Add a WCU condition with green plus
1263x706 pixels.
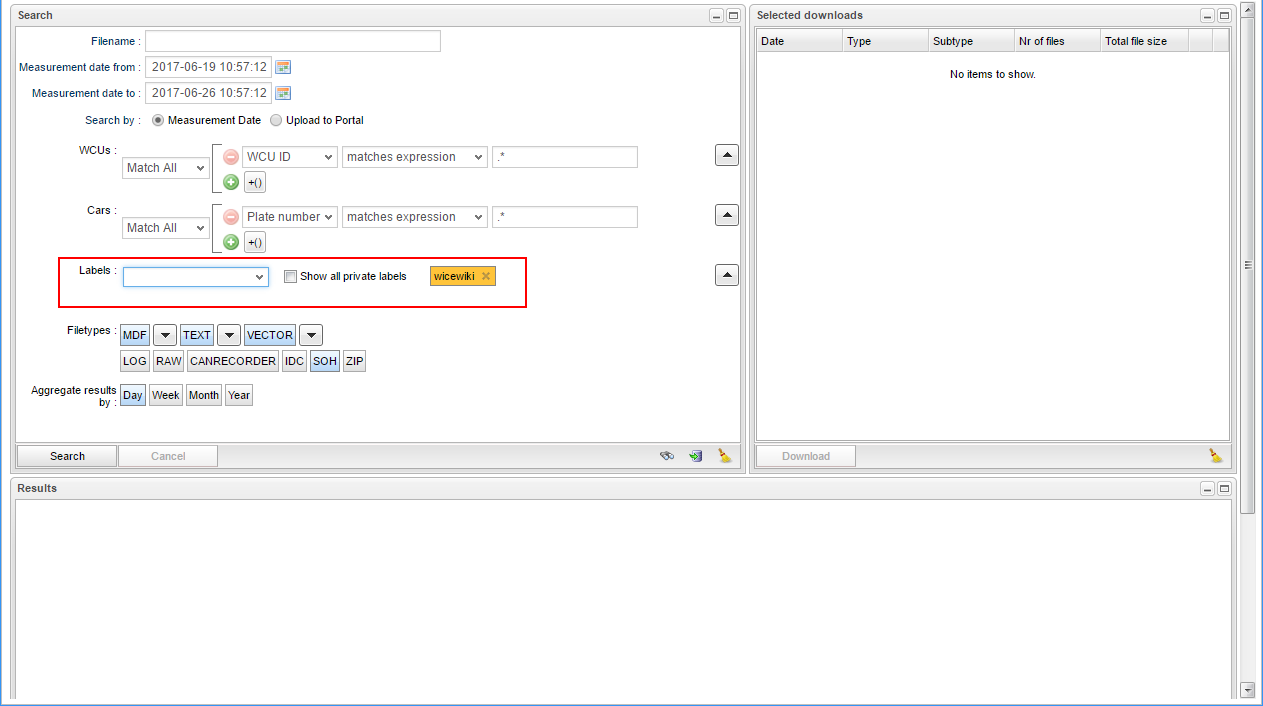point(231,182)
